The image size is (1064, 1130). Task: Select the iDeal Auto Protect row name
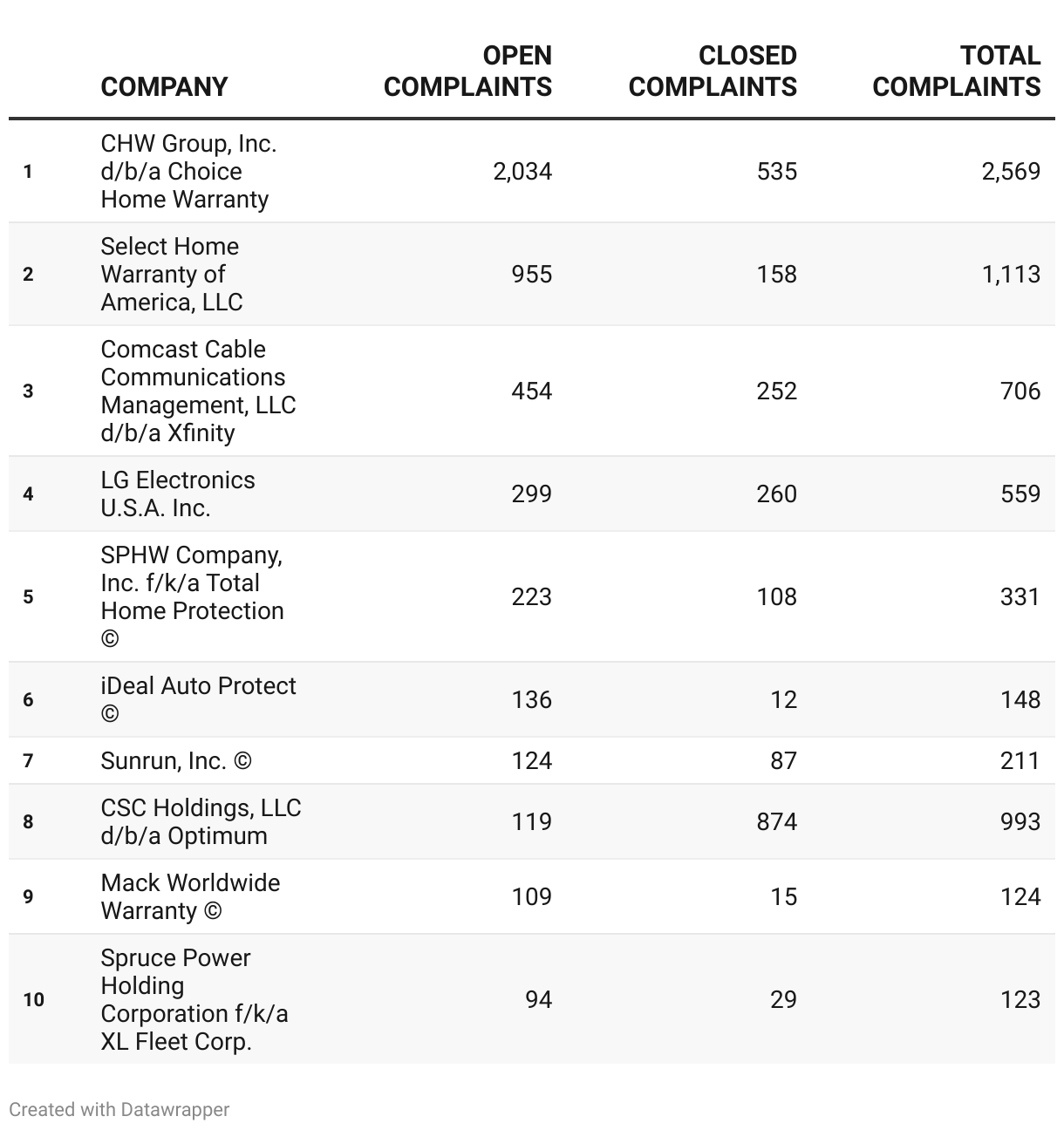tap(198, 699)
